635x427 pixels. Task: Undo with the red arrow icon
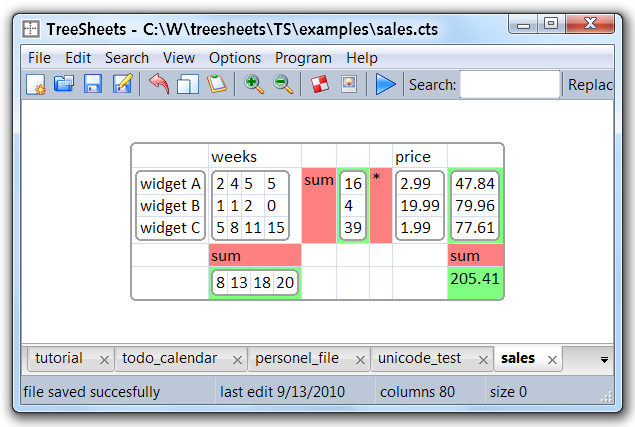point(159,83)
